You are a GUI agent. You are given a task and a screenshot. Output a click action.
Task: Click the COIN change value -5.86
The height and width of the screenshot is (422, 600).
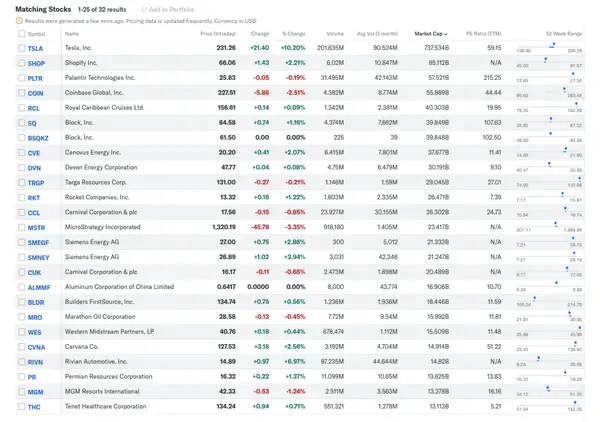[262, 93]
